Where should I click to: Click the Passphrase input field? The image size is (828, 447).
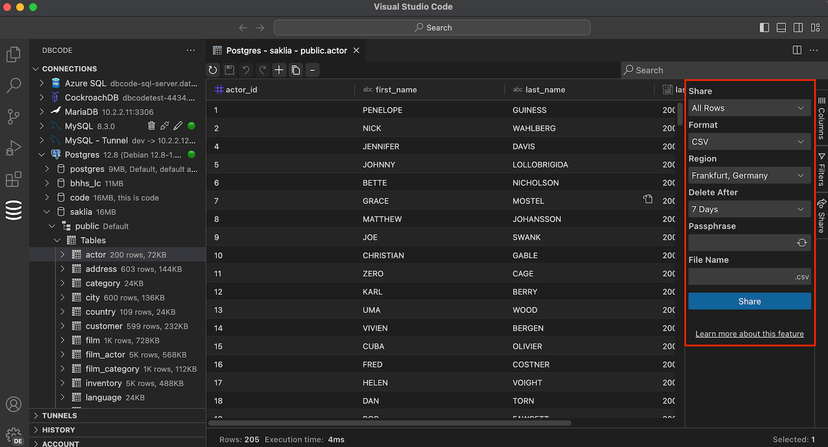749,243
